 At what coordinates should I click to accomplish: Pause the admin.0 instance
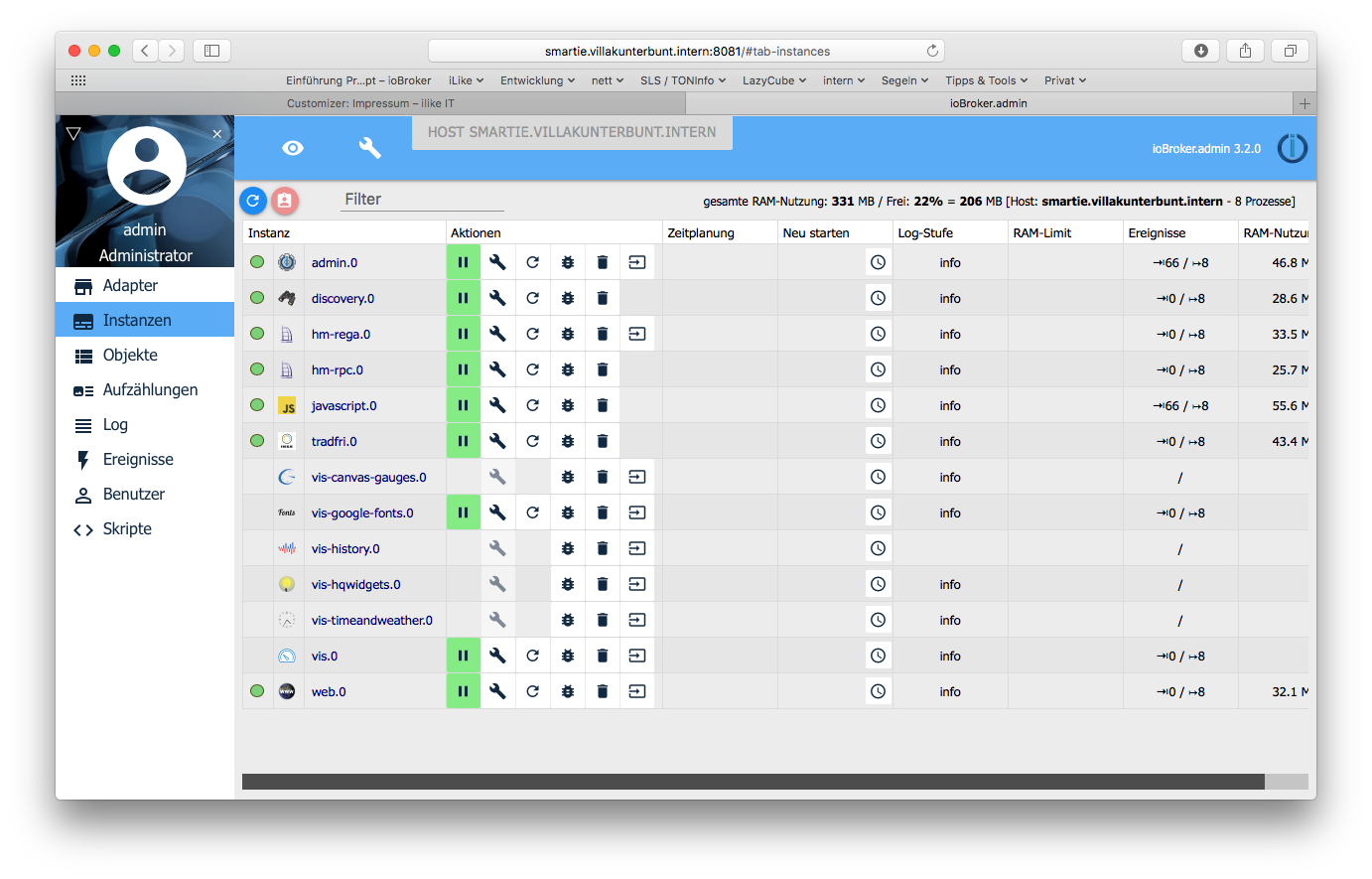pos(464,262)
